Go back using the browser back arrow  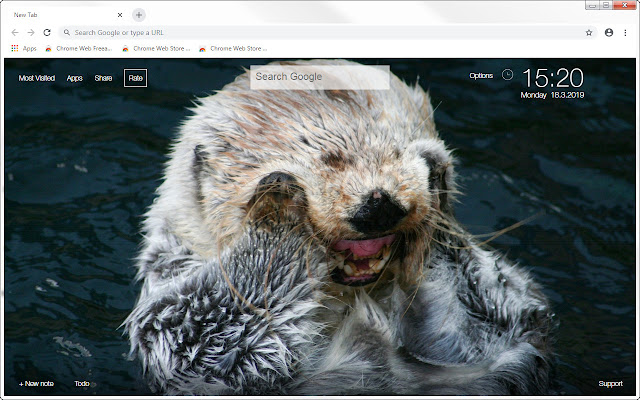pos(15,33)
